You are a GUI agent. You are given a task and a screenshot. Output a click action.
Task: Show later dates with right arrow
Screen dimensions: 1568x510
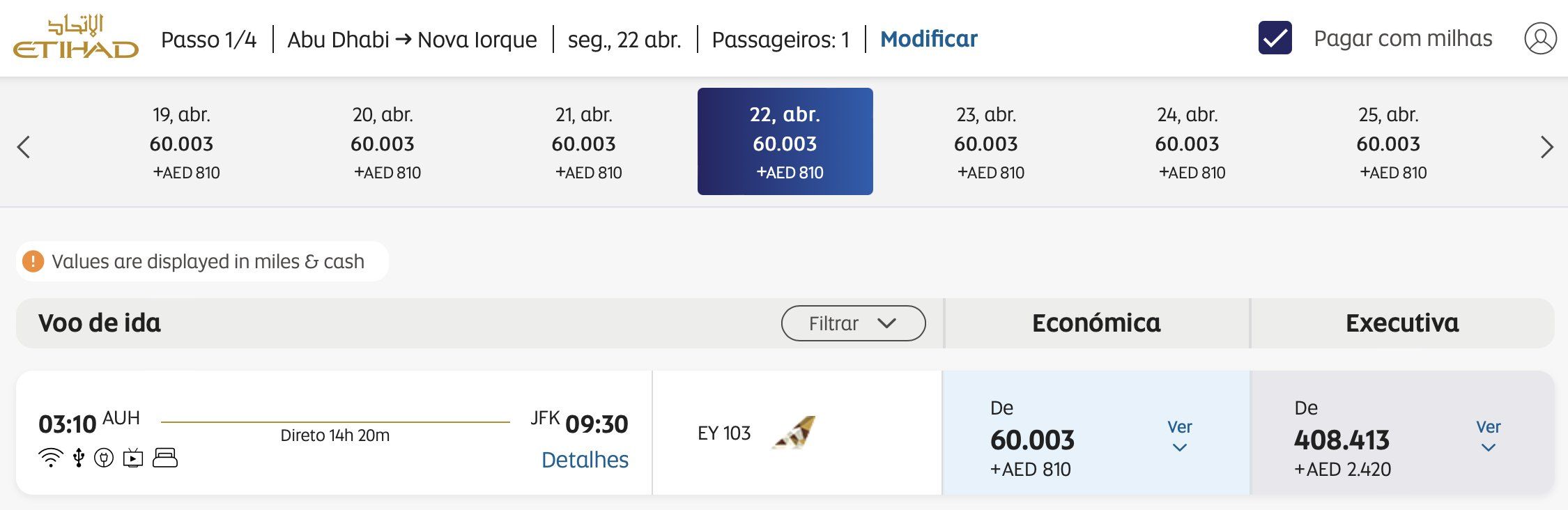pyautogui.click(x=1546, y=147)
